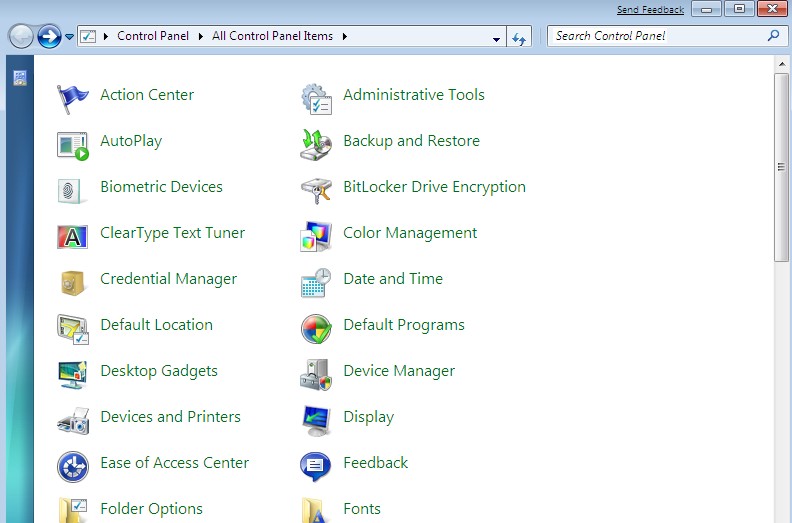Open the ClearType Text Tuner link
This screenshot has width=792, height=523.
point(172,233)
